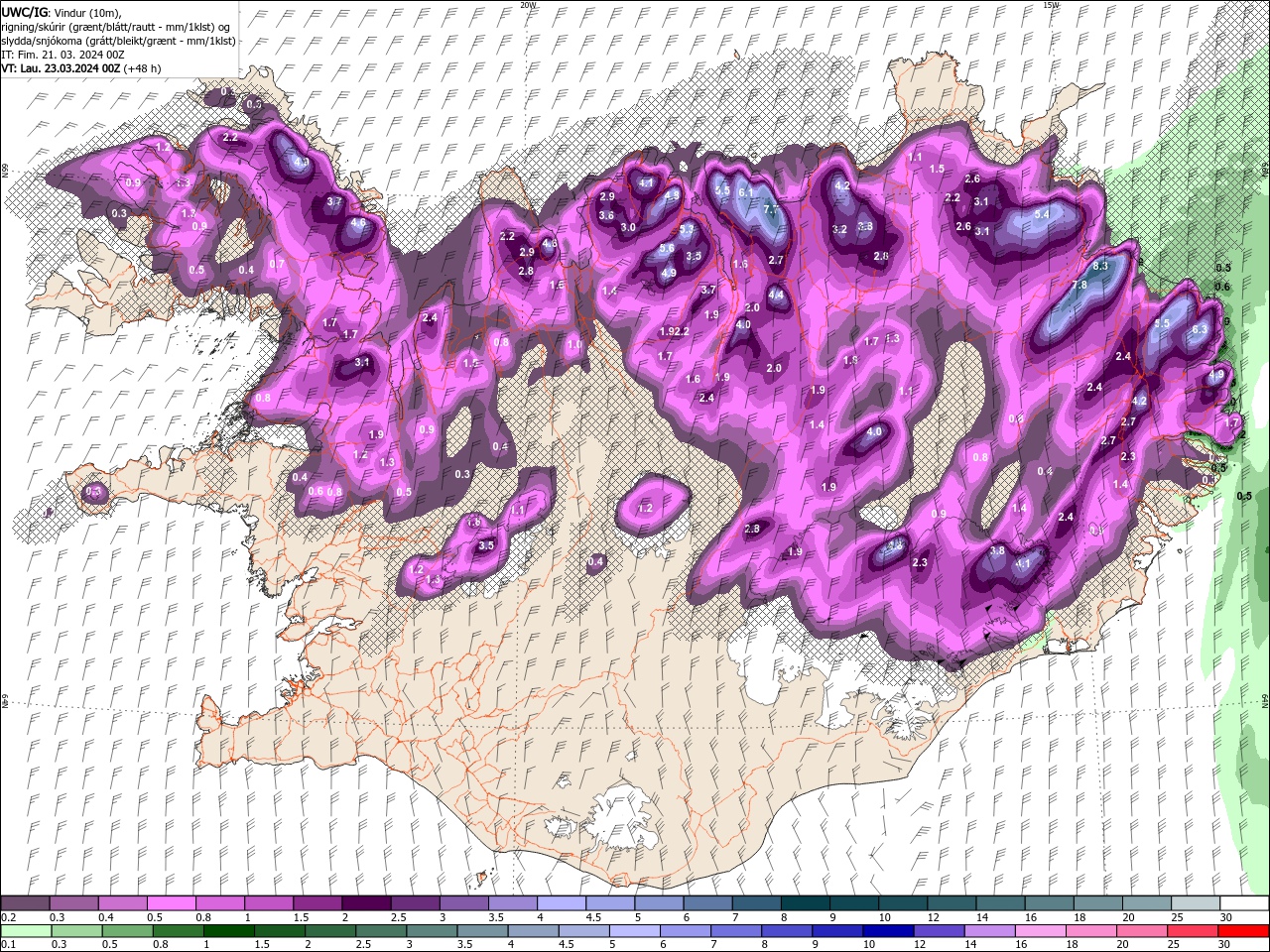Viewport: 1270px width, 952px height.
Task: Click the 4.4 snowfall value on the map
Action: tap(777, 295)
